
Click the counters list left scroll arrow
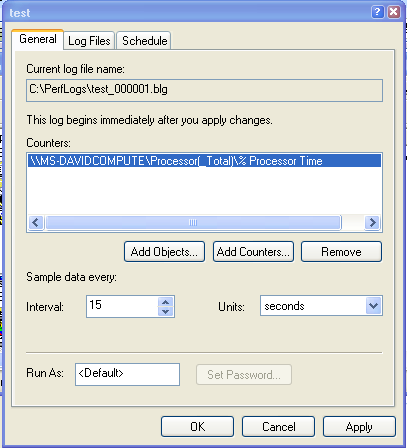(36, 222)
